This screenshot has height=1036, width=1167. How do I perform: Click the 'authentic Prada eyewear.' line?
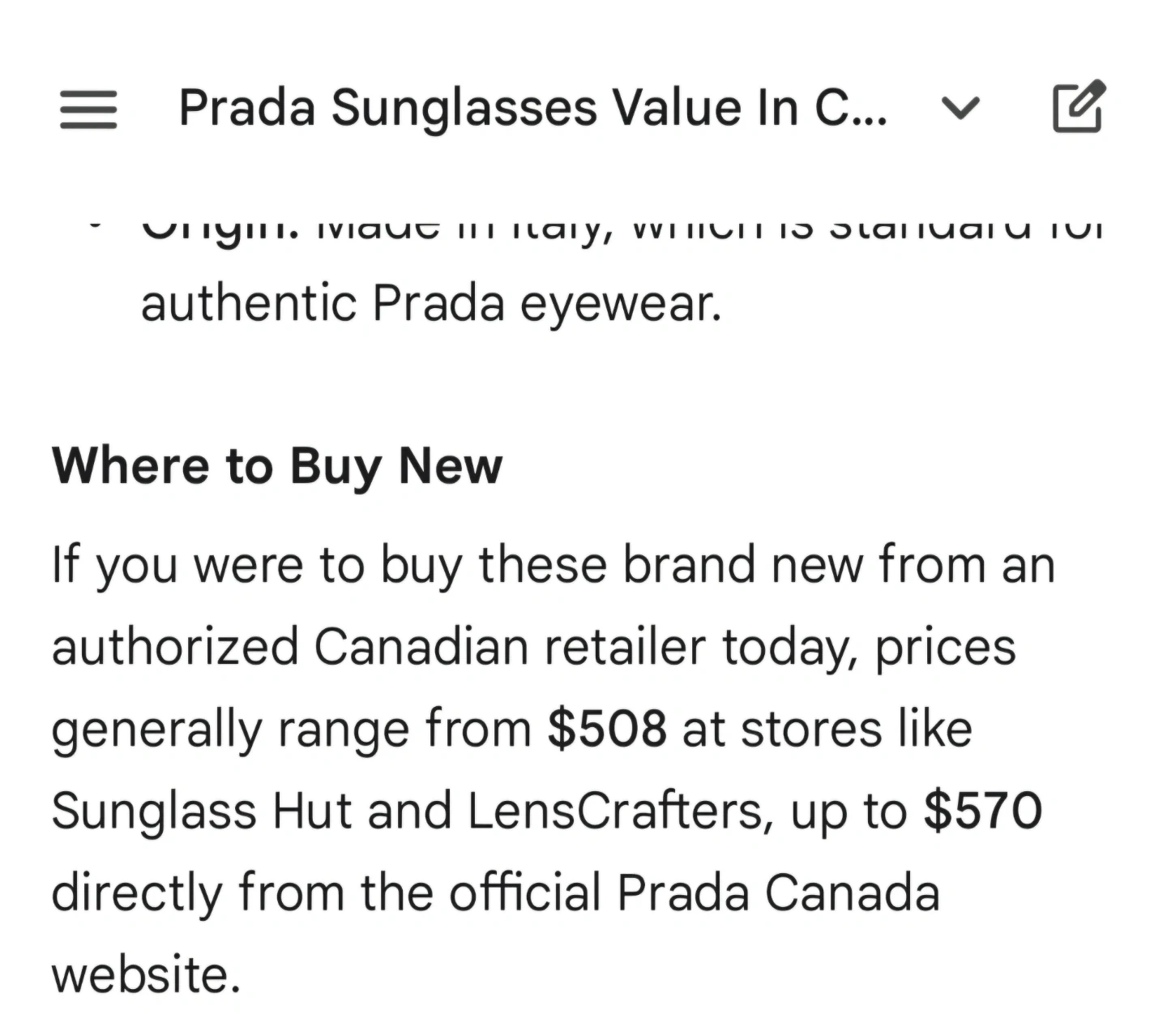click(x=430, y=304)
